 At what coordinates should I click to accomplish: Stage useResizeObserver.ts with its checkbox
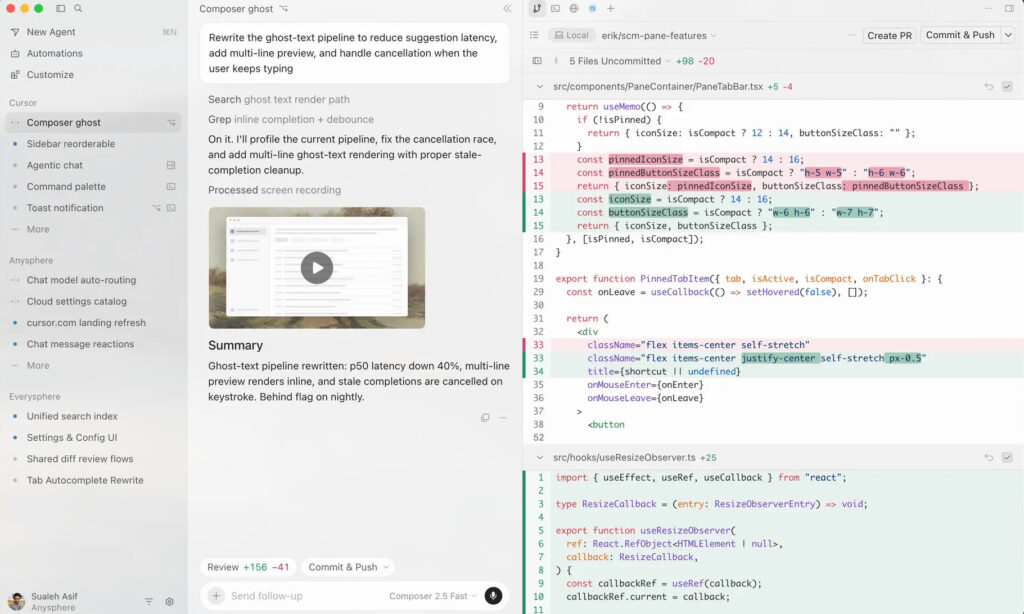click(1007, 457)
